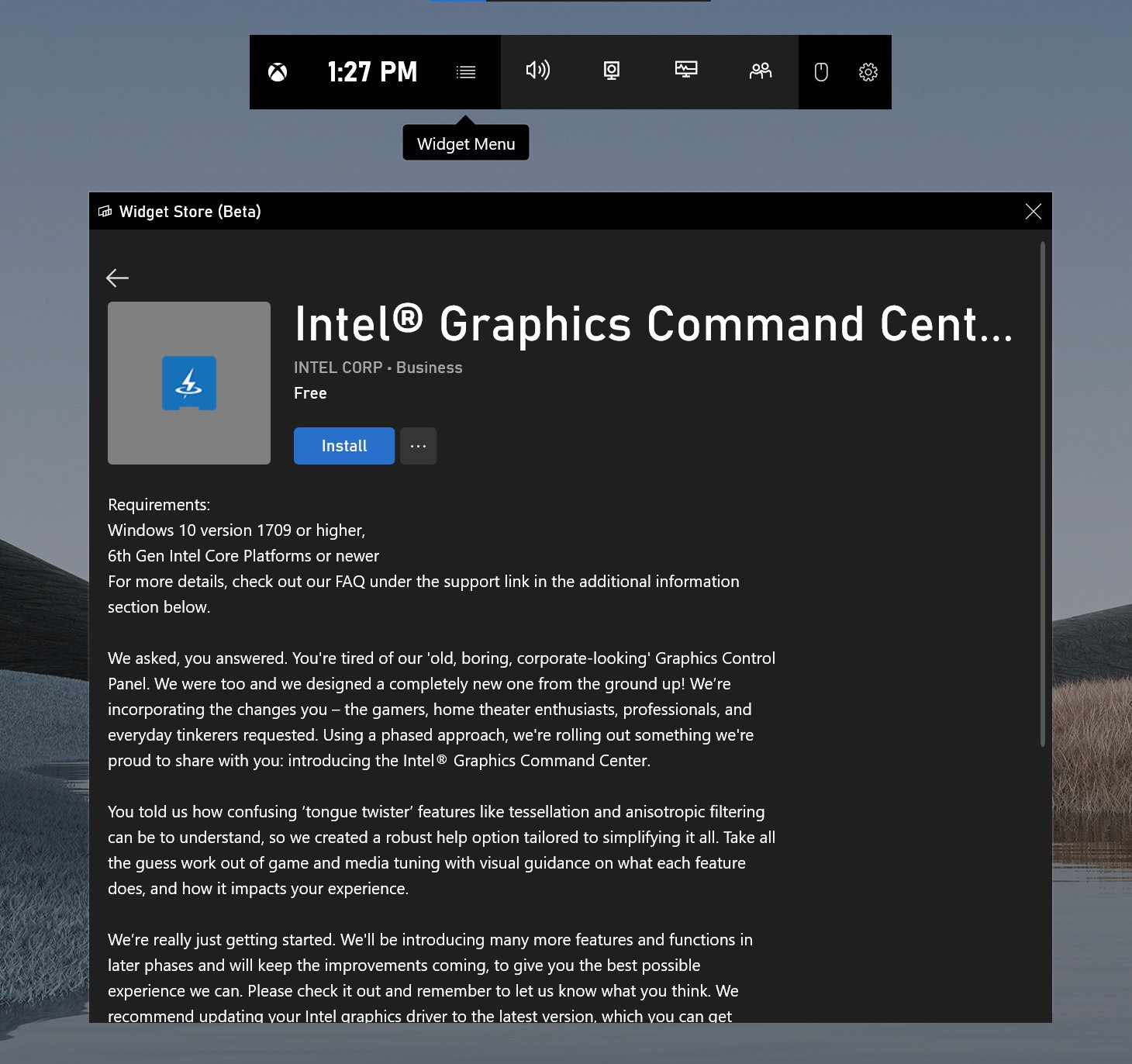The image size is (1132, 1064).
Task: Click the Widget Store scrollbar
Action: pos(1042,494)
